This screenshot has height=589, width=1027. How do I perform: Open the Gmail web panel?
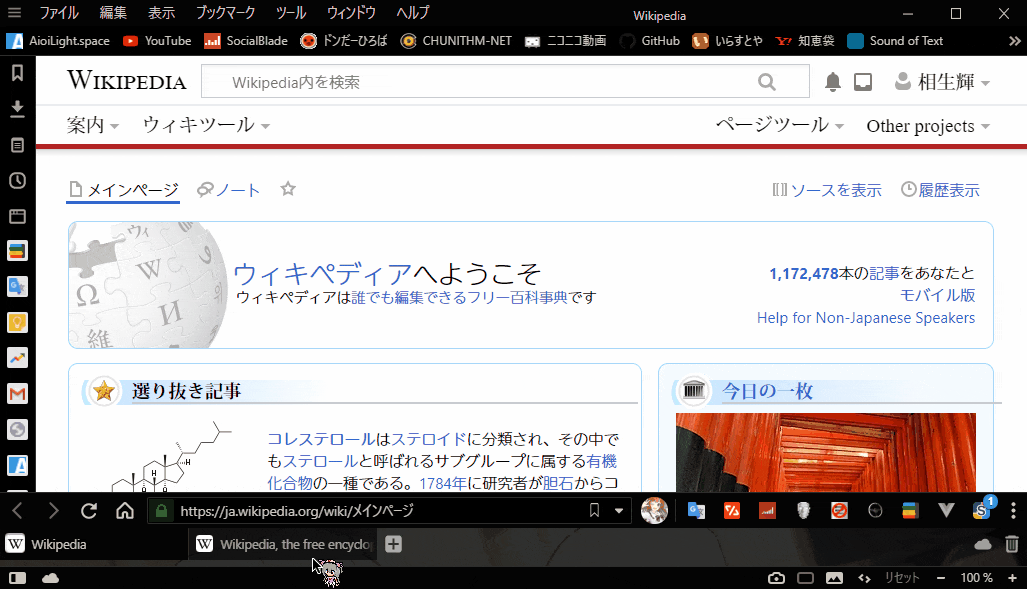(x=16, y=394)
